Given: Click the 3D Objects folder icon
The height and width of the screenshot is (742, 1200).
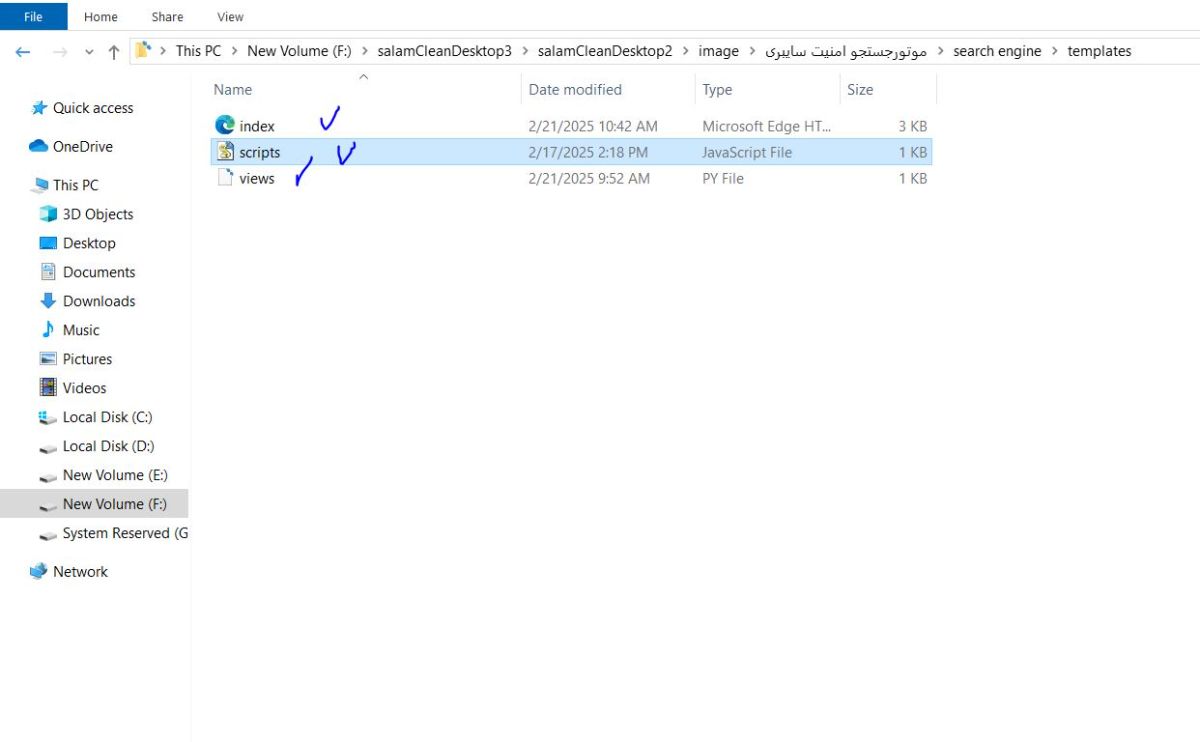Looking at the screenshot, I should point(47,214).
